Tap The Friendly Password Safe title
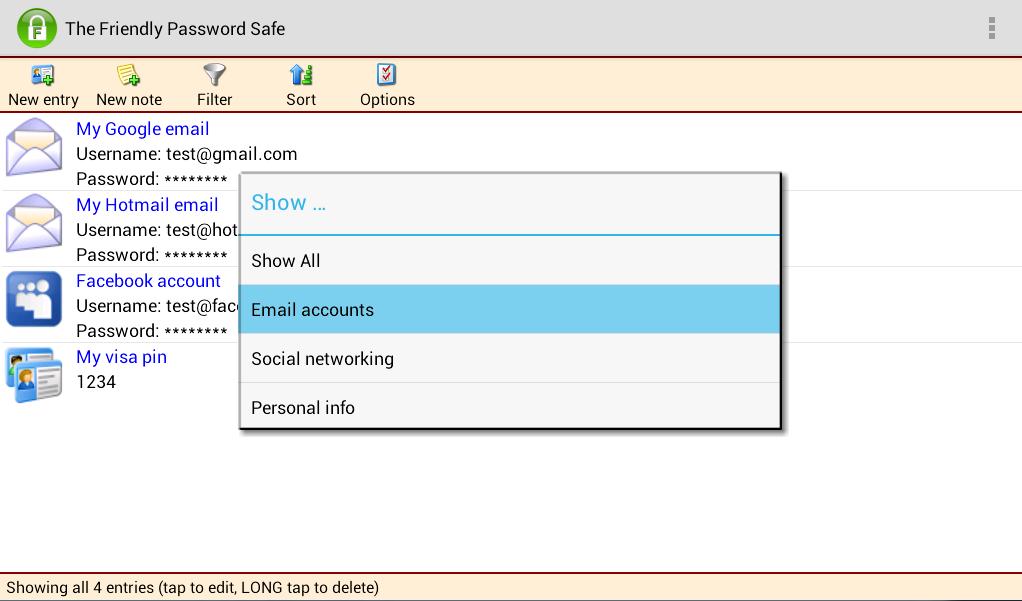 tap(175, 29)
